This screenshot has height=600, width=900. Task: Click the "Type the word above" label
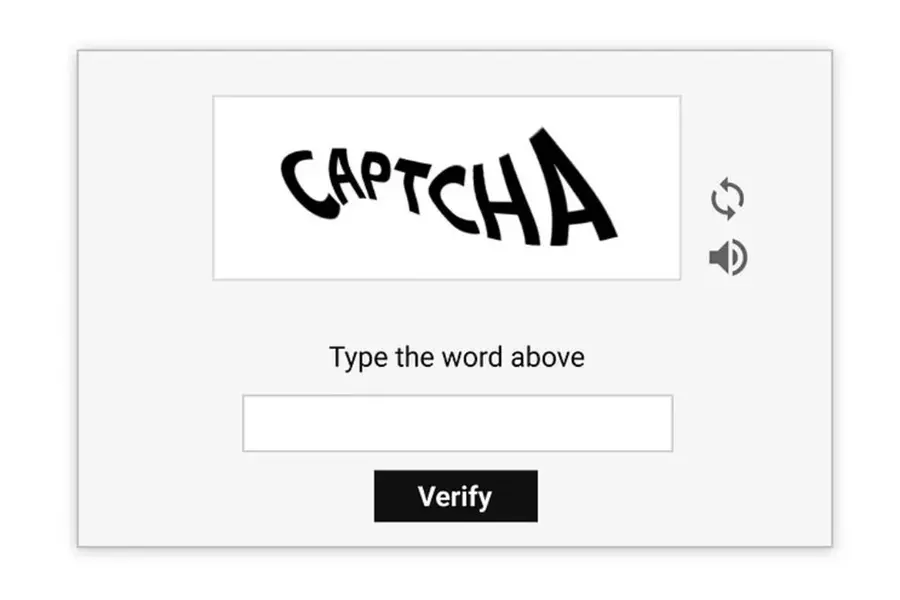457,357
